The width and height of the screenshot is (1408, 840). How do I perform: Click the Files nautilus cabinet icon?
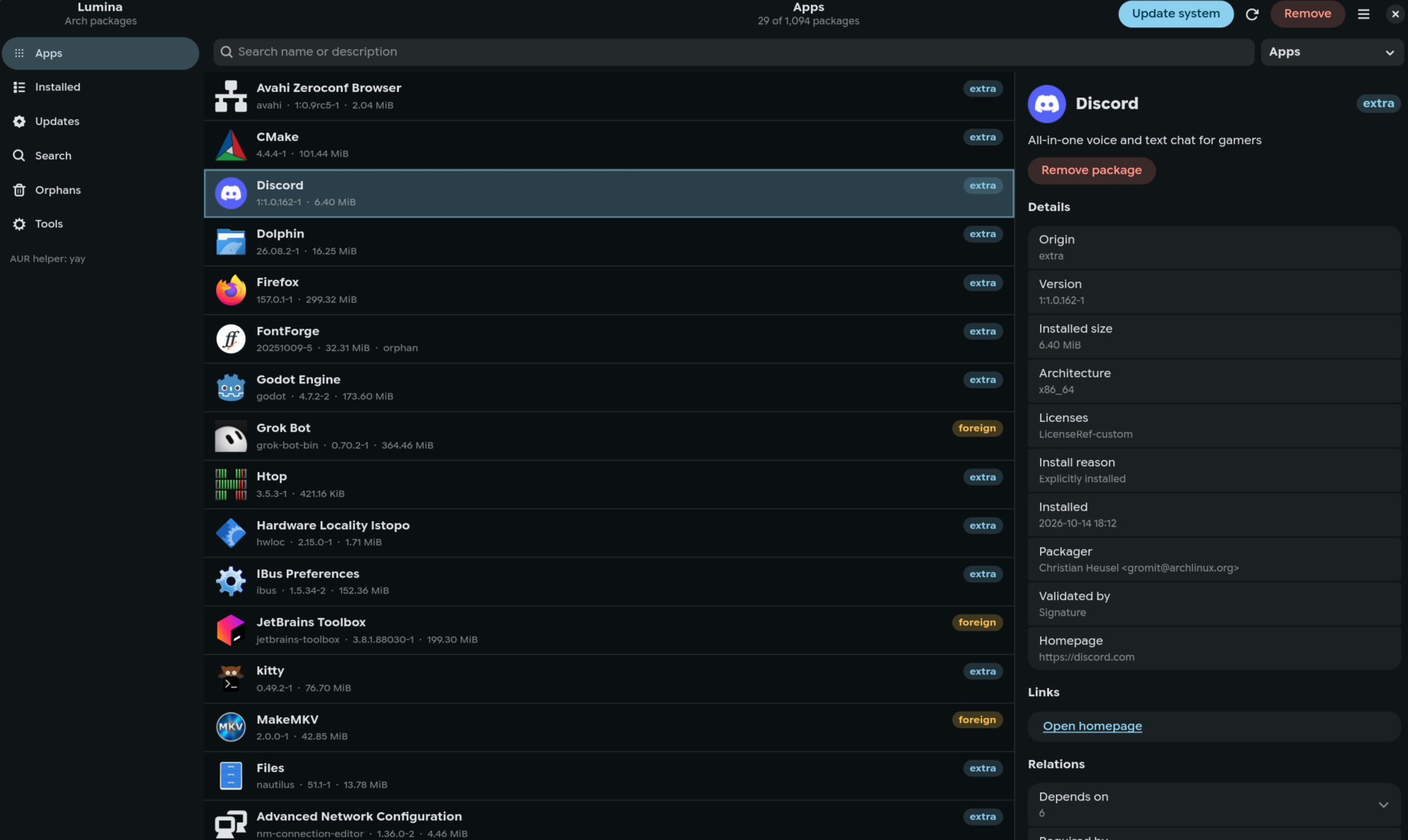coord(231,776)
